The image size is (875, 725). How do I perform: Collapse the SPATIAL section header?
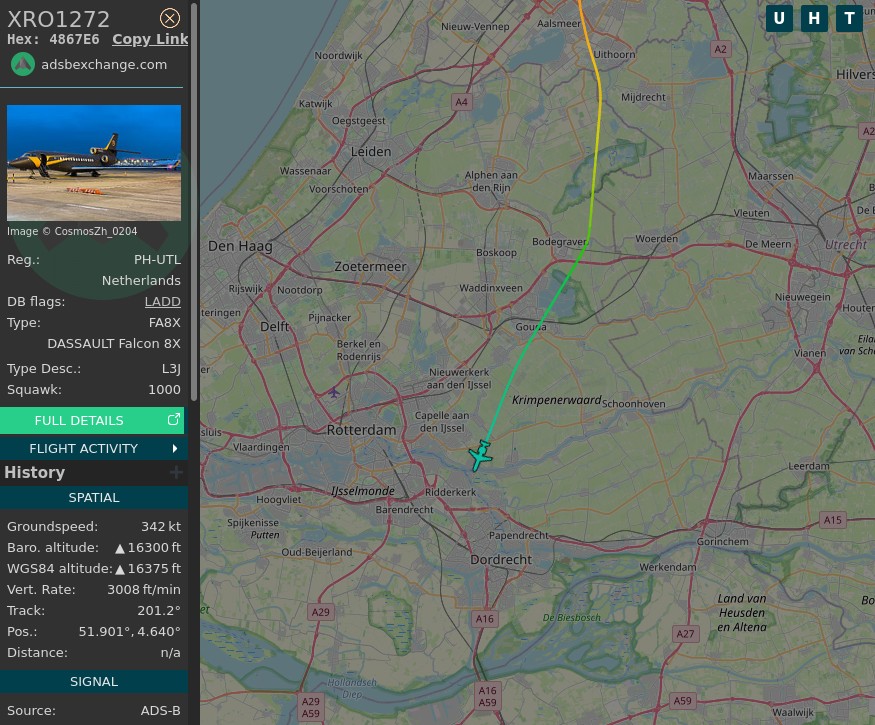[x=94, y=497]
